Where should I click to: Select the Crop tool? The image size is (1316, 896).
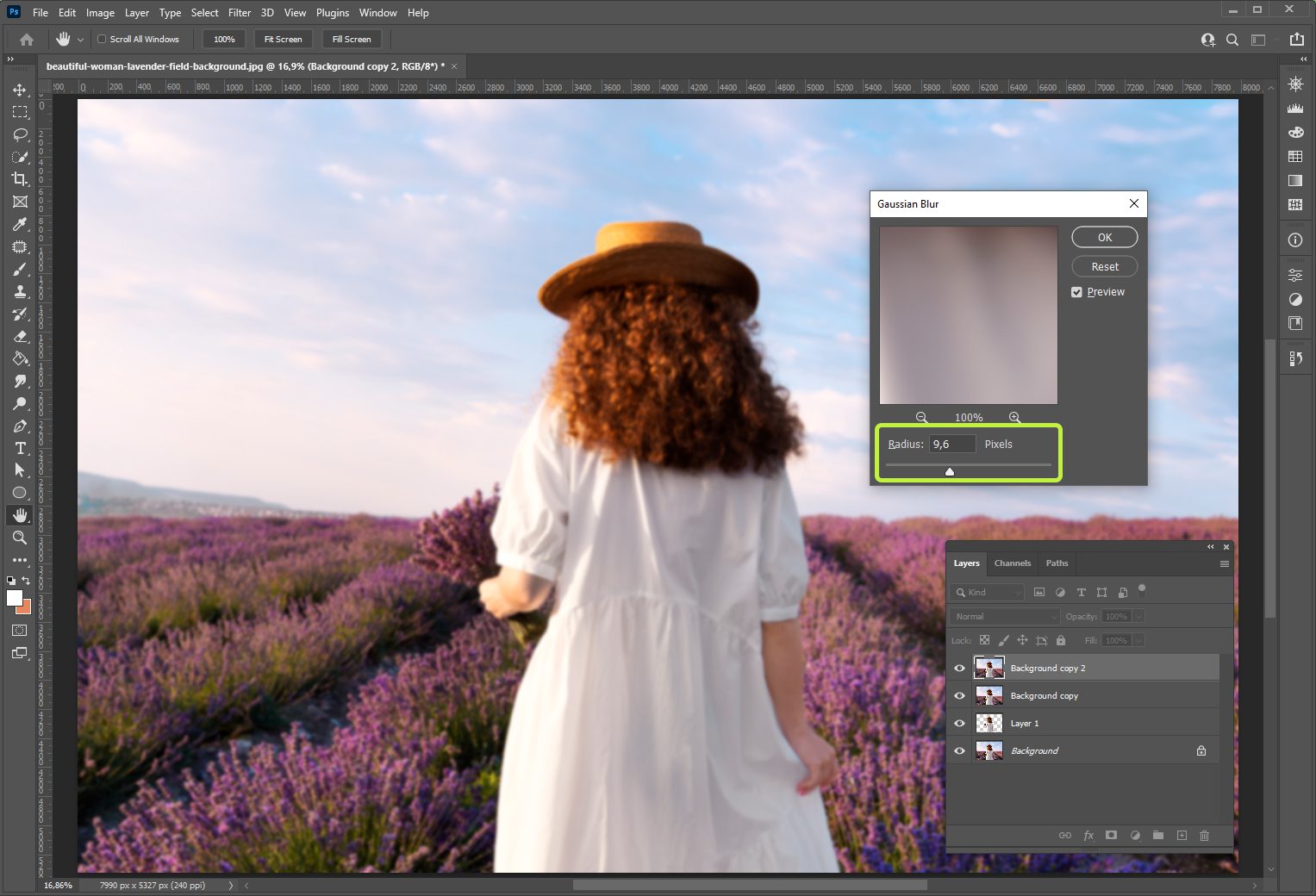click(20, 179)
